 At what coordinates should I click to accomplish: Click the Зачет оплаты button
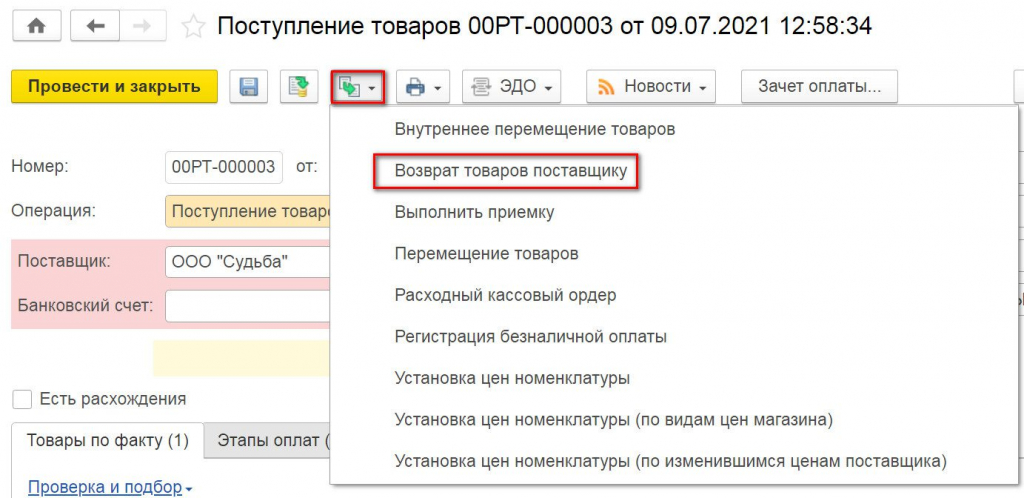pos(819,87)
